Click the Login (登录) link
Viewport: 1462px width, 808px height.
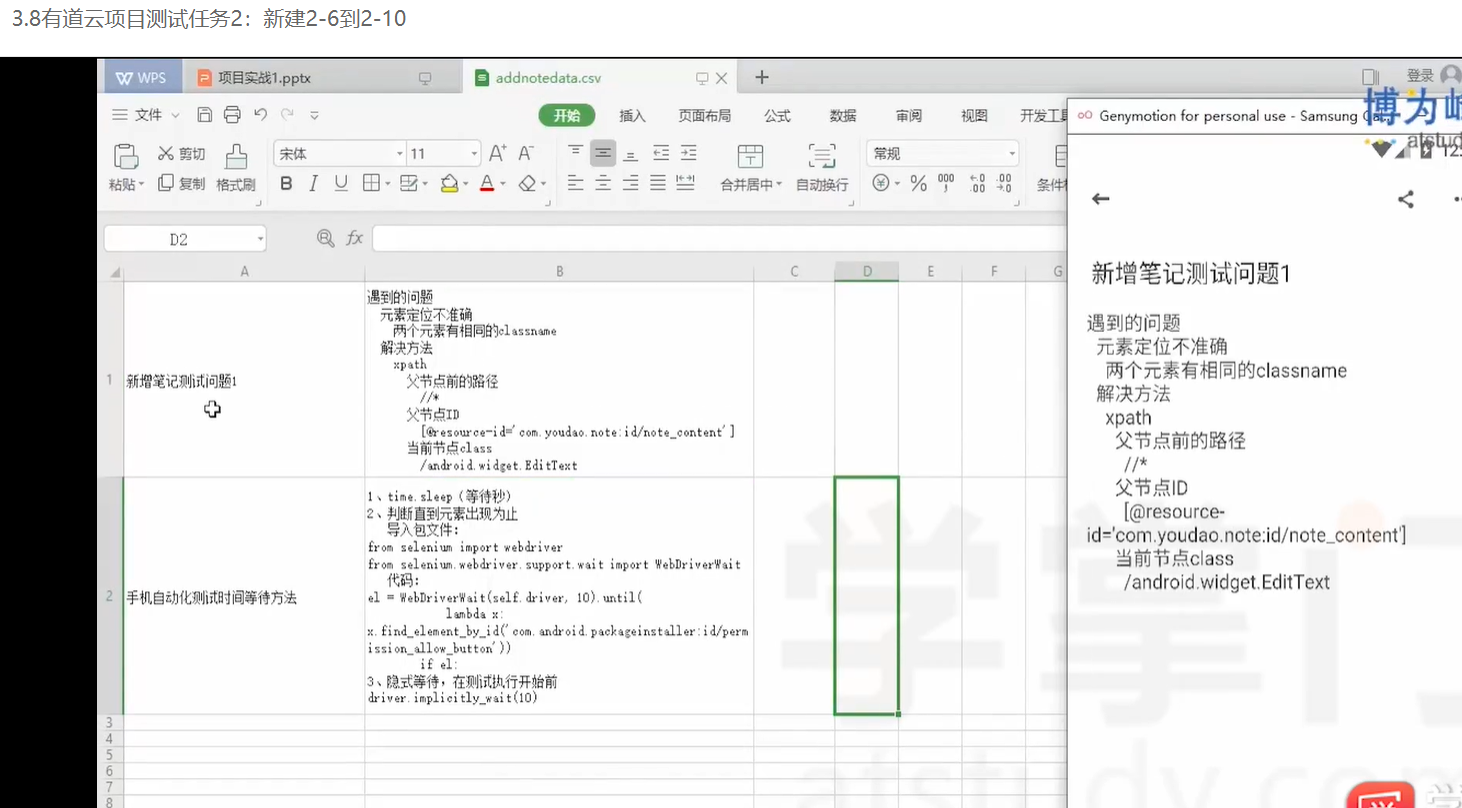pyautogui.click(x=1420, y=76)
